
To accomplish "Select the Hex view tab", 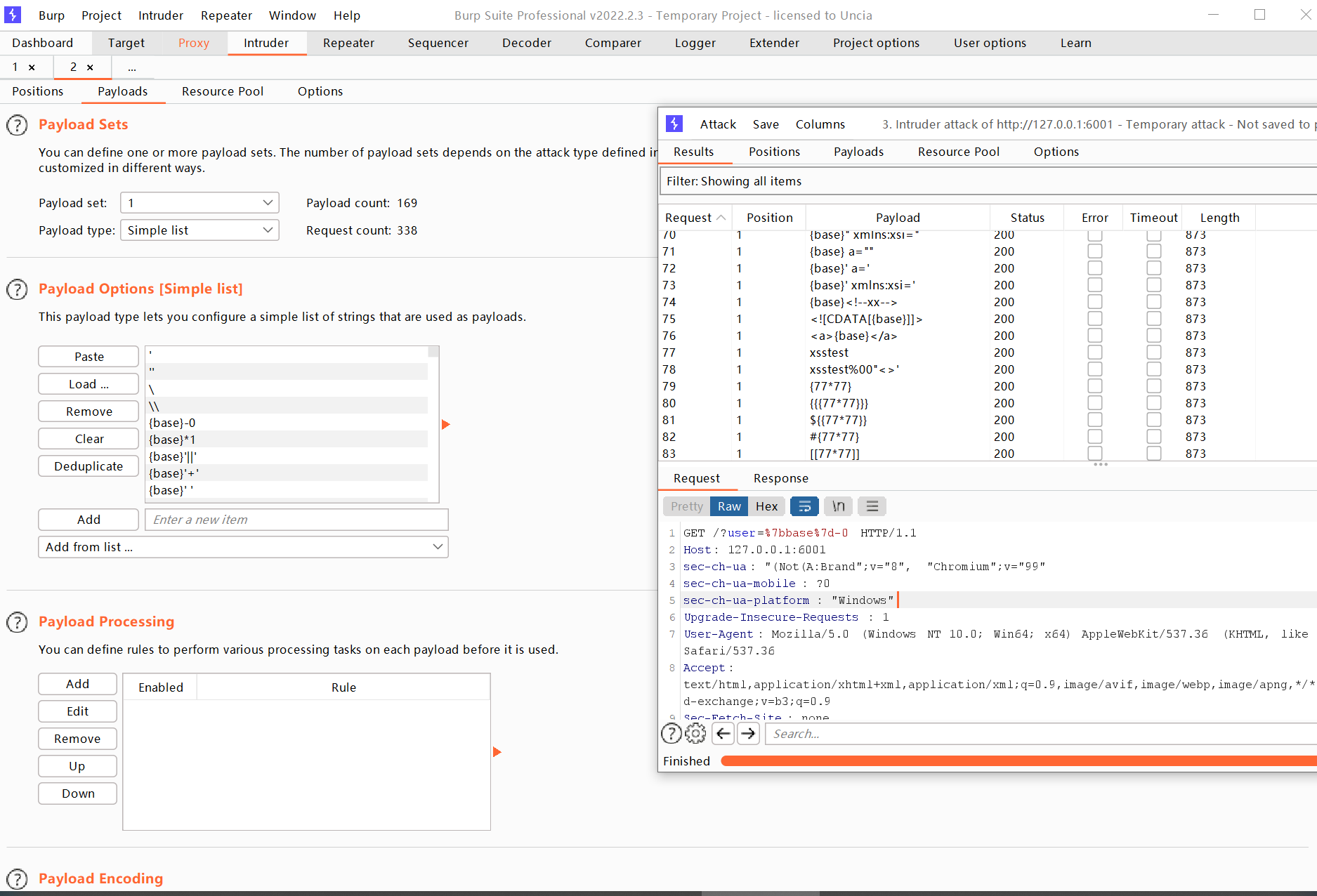I will (x=766, y=506).
